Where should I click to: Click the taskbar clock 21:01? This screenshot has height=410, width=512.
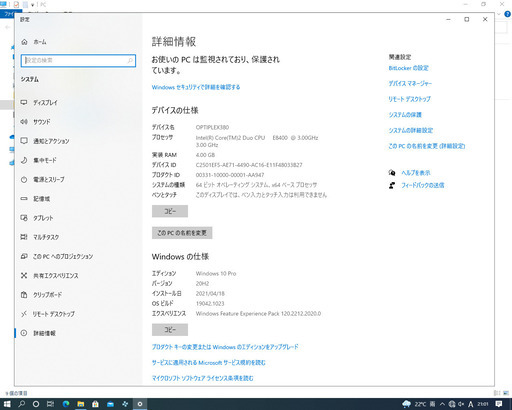click(483, 404)
